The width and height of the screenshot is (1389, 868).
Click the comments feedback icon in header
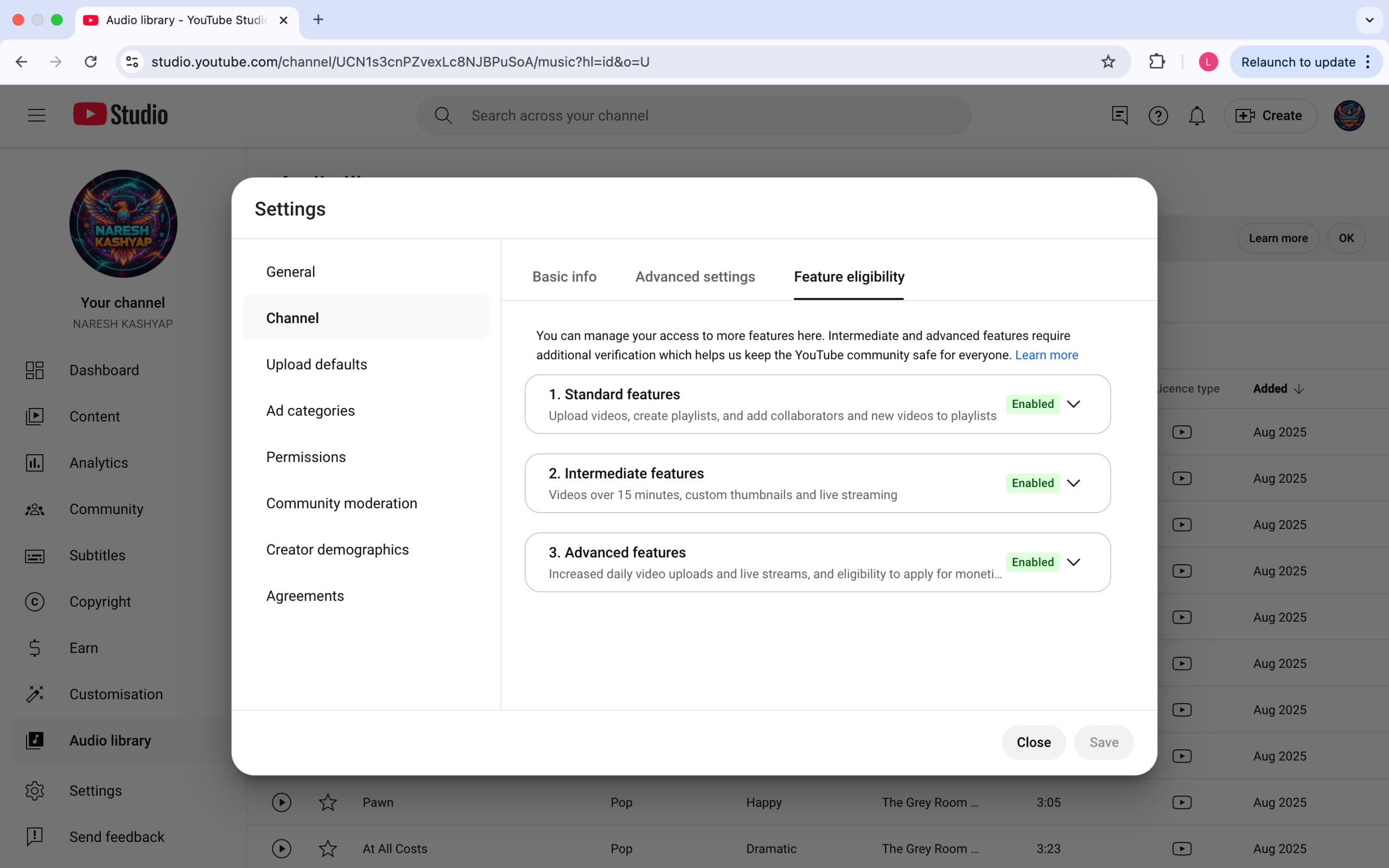(1119, 116)
